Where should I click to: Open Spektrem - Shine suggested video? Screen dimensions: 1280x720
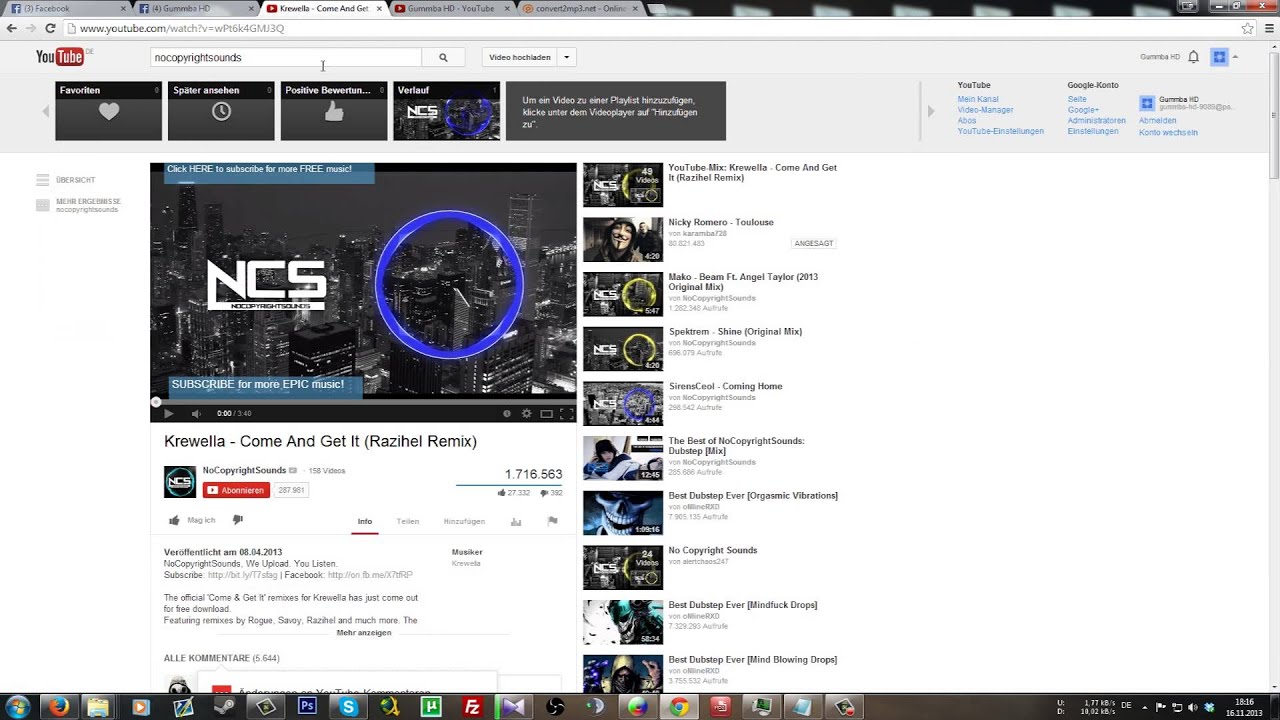(735, 331)
